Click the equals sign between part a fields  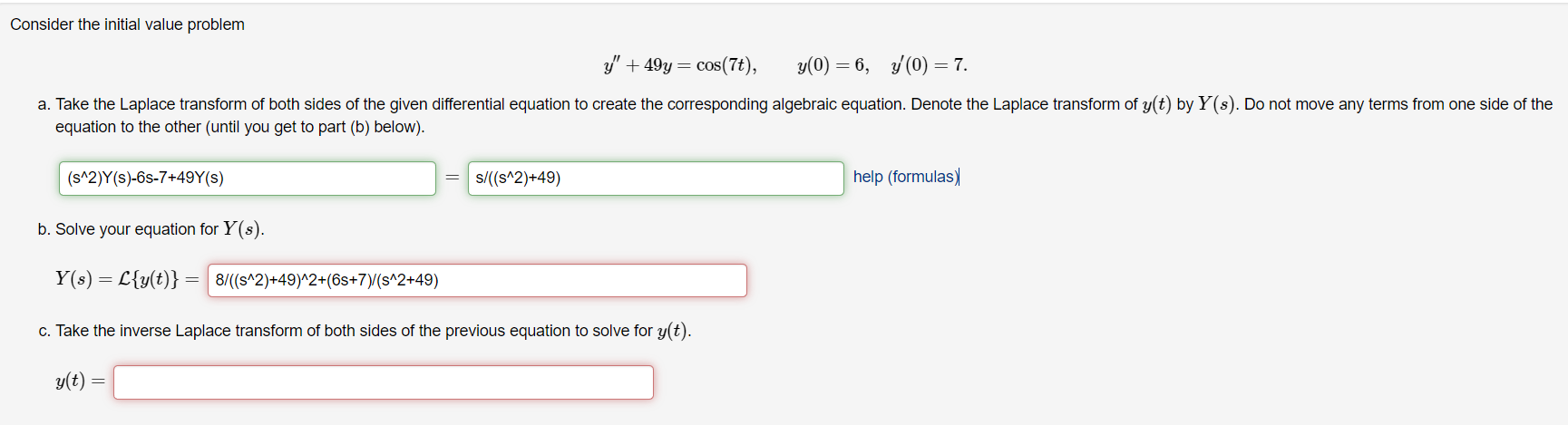click(x=452, y=178)
